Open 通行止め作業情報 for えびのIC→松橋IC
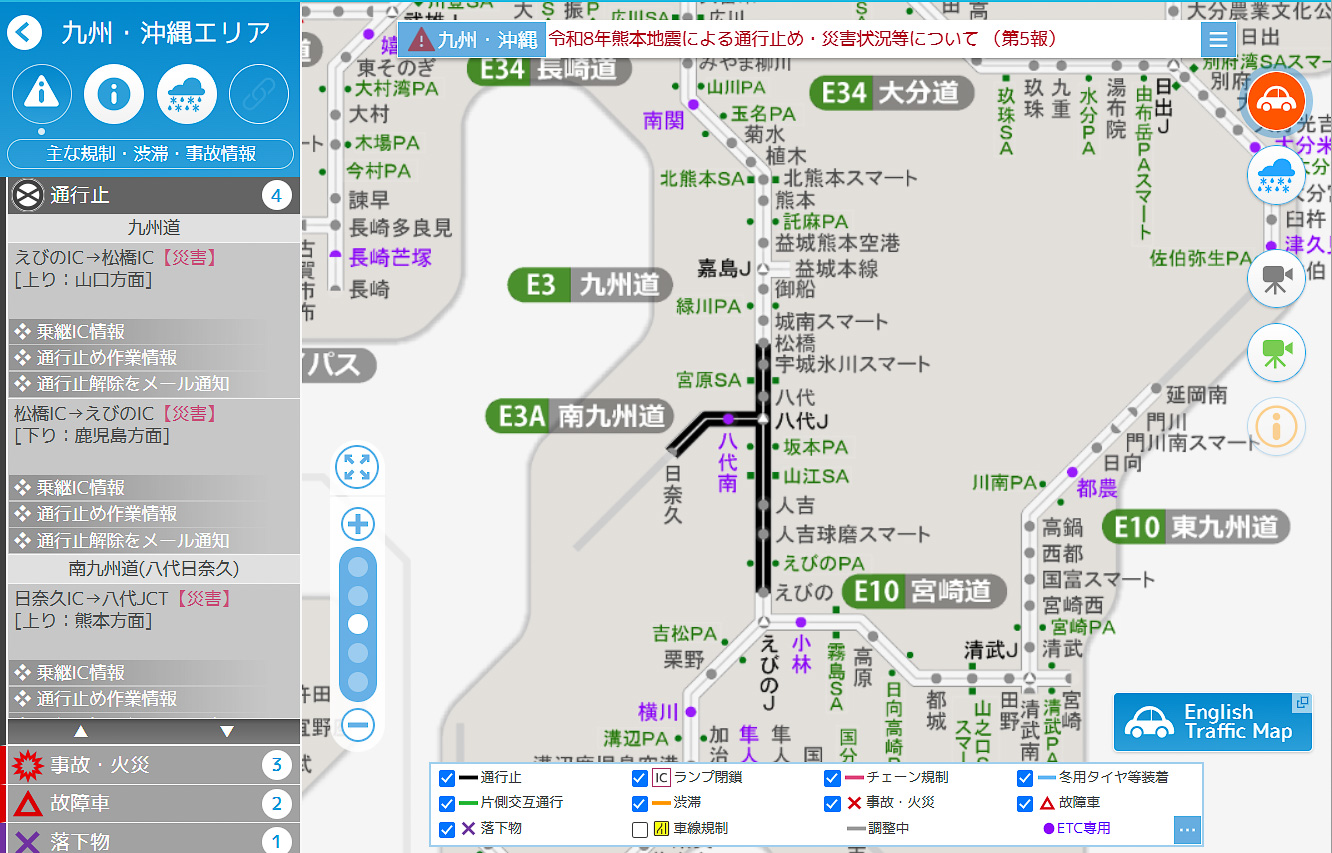 click(154, 357)
